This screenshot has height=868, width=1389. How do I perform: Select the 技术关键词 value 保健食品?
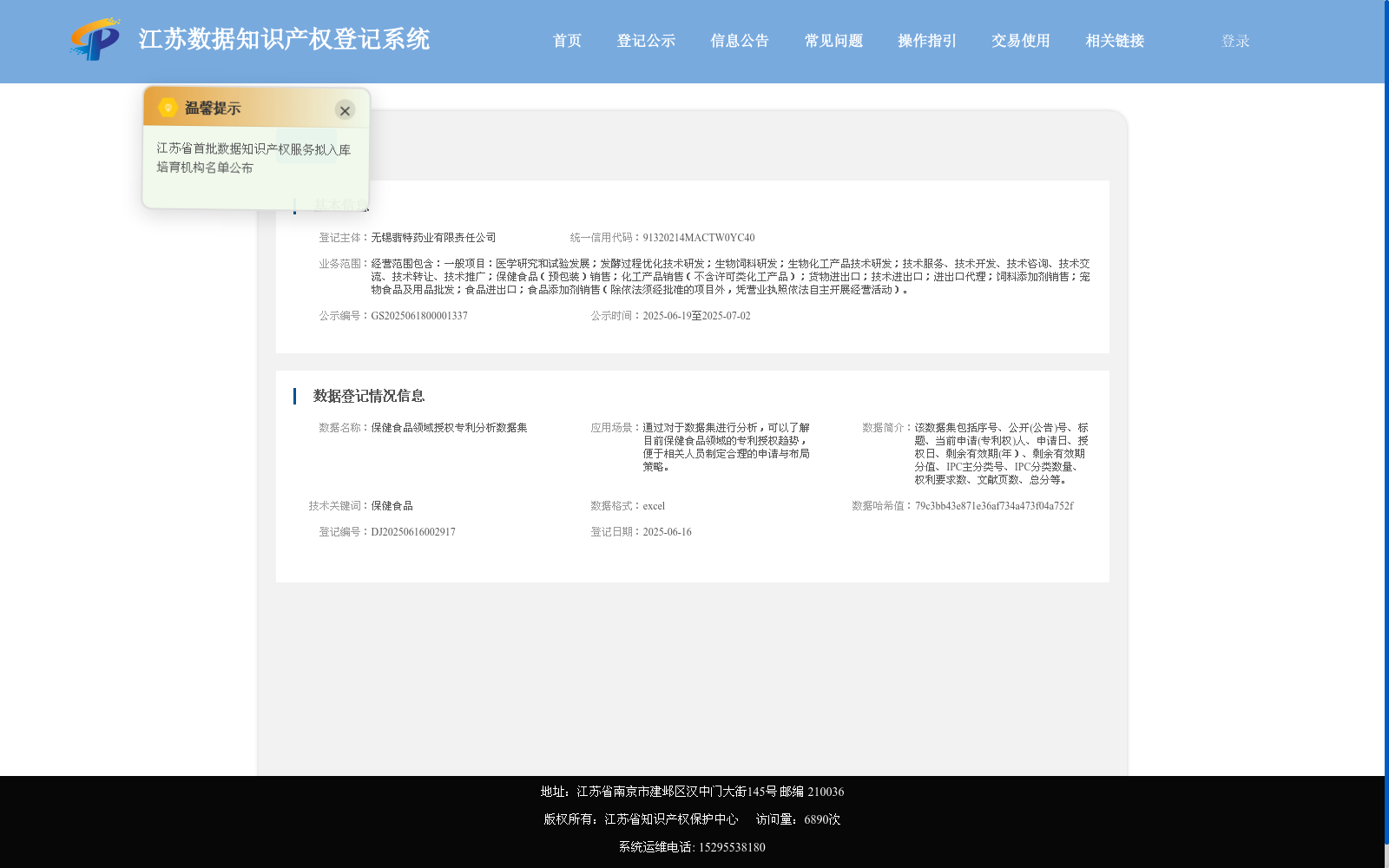click(x=392, y=506)
